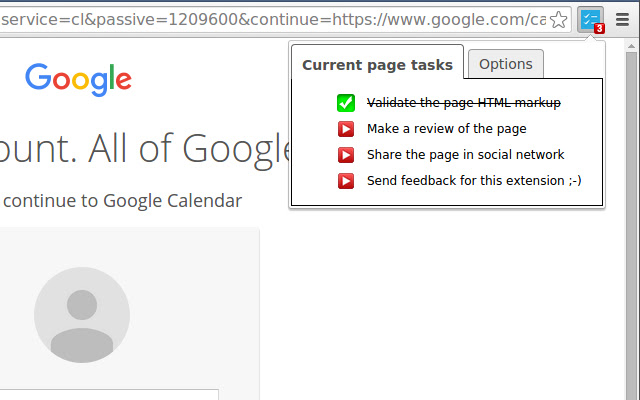
Task: Click 'Share the page in social network'
Action: point(465,154)
